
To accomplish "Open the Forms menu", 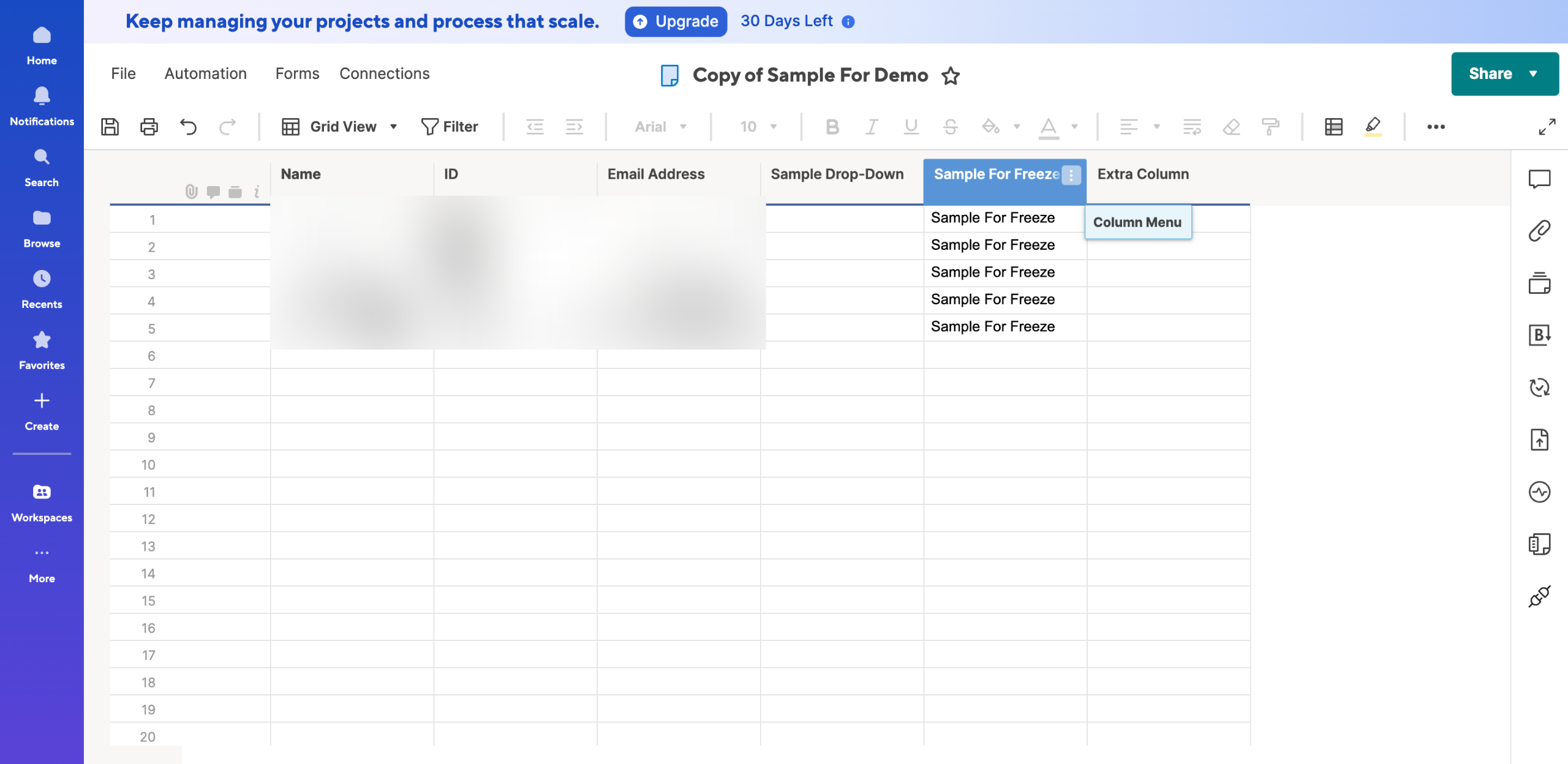I will 297,73.
